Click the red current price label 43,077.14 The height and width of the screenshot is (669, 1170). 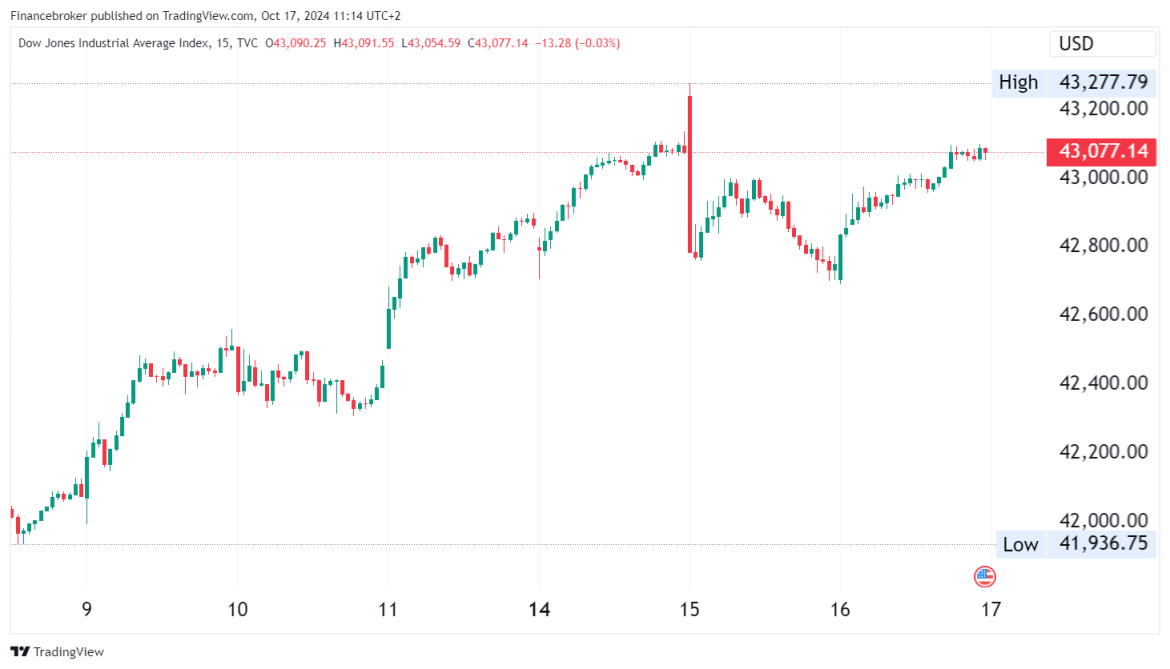pos(1102,152)
